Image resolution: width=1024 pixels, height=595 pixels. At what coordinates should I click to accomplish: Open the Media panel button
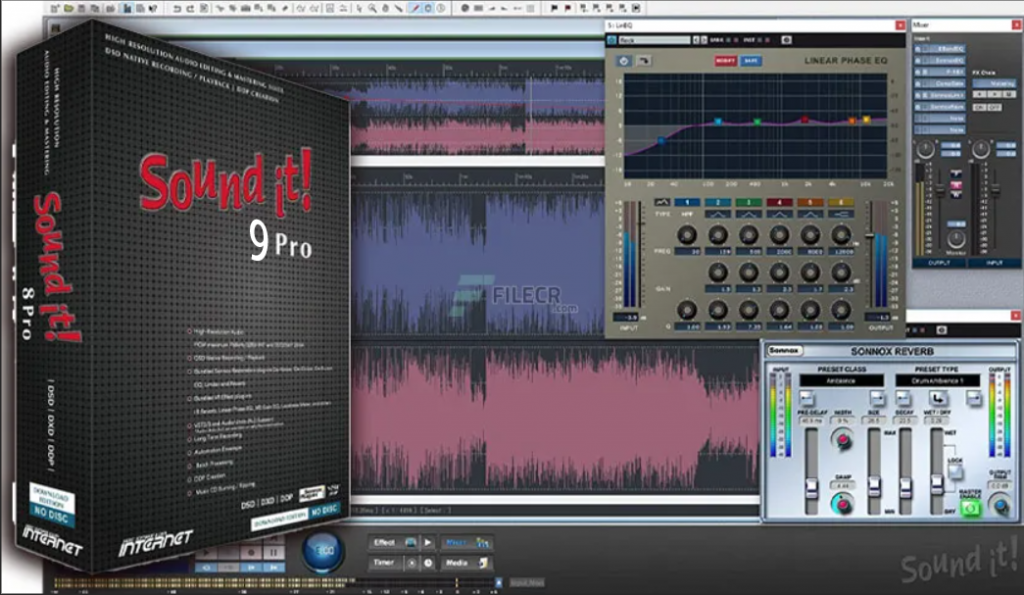tap(457, 563)
